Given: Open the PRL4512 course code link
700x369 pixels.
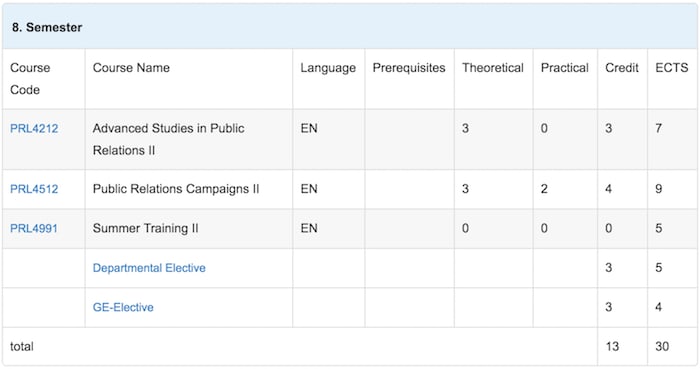Looking at the screenshot, I should click(34, 189).
